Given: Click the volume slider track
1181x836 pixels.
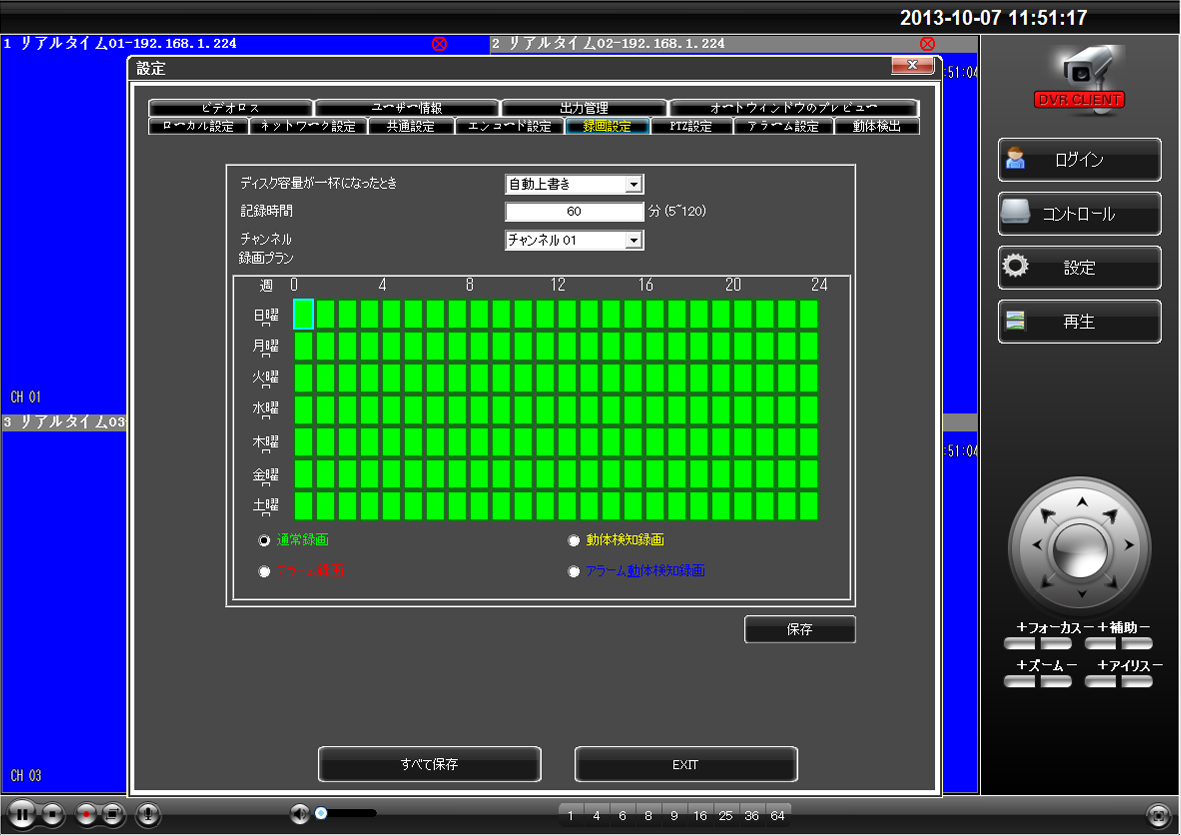Looking at the screenshot, I should 350,813.
